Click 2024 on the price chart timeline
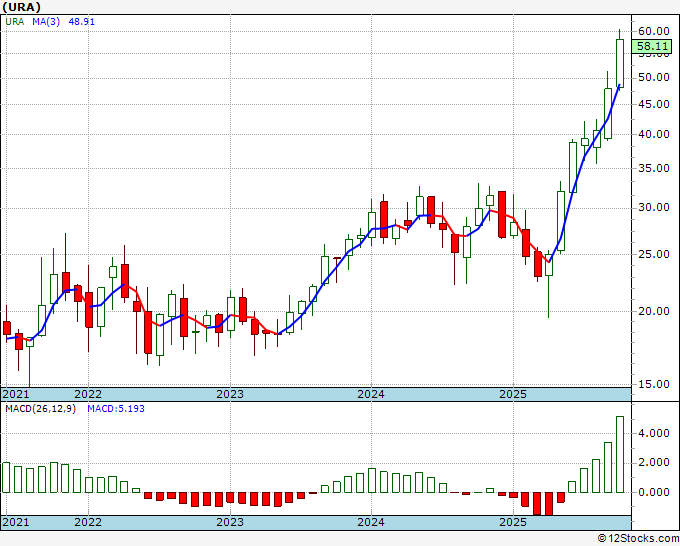 [371, 394]
